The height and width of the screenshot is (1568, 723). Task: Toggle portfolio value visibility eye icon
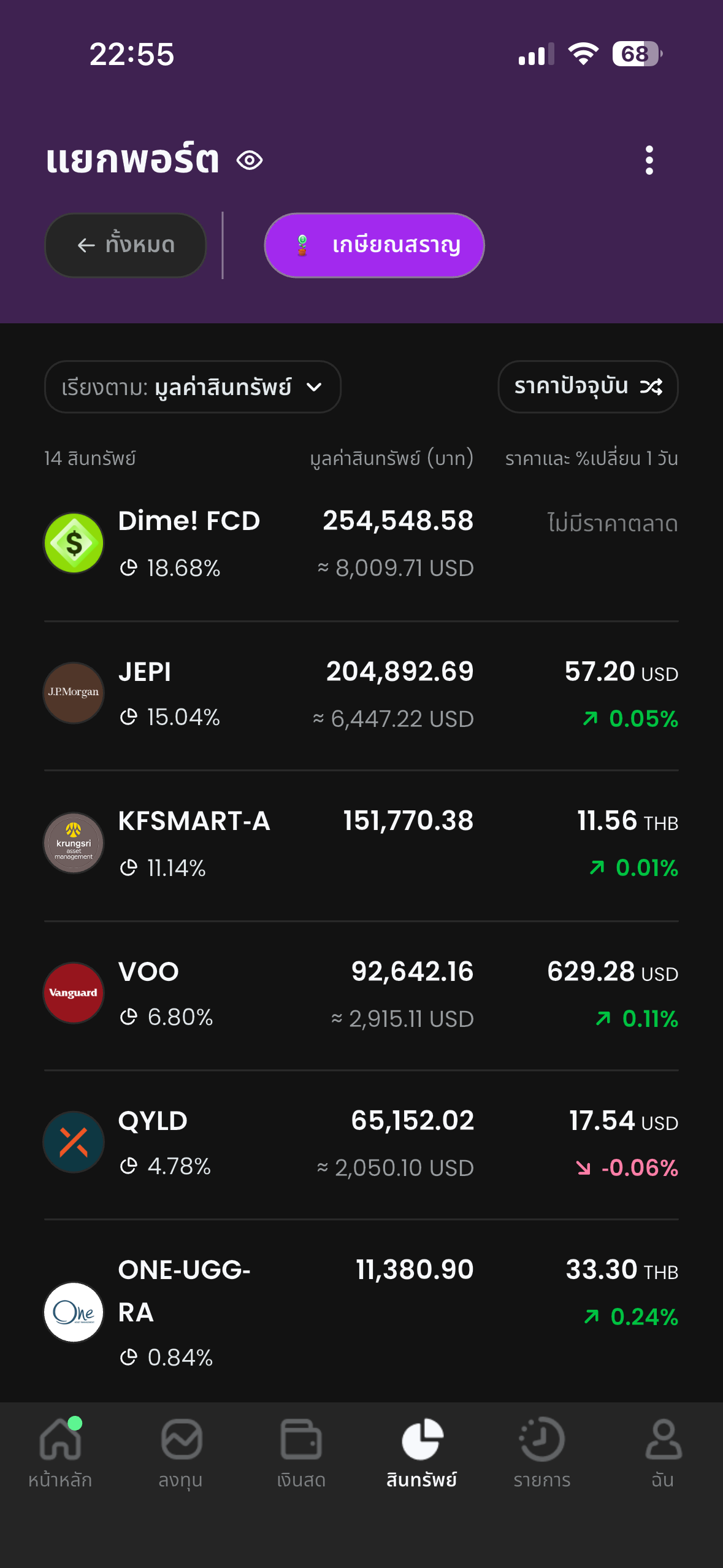click(x=250, y=161)
